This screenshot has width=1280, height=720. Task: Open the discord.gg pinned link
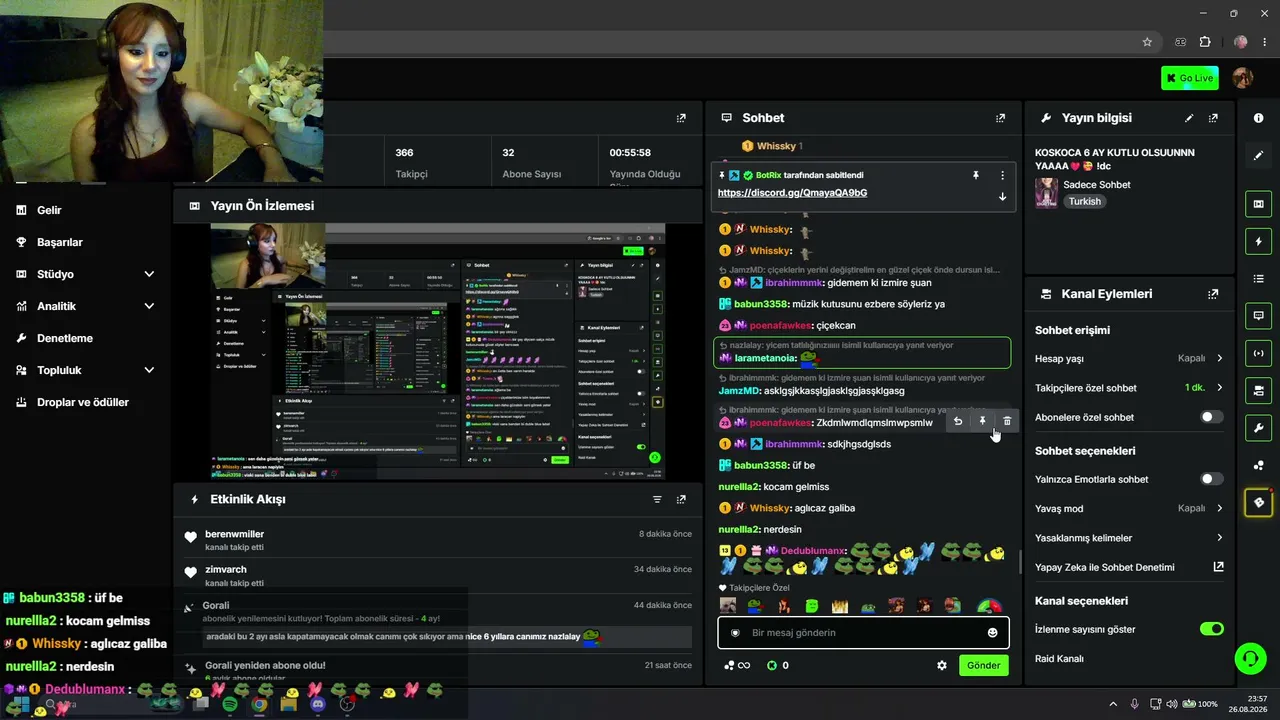(792, 193)
